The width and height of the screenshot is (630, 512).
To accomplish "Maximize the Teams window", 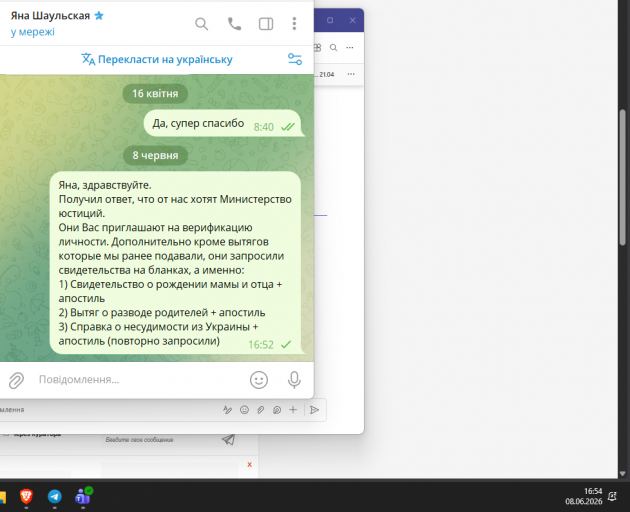I will 330,20.
